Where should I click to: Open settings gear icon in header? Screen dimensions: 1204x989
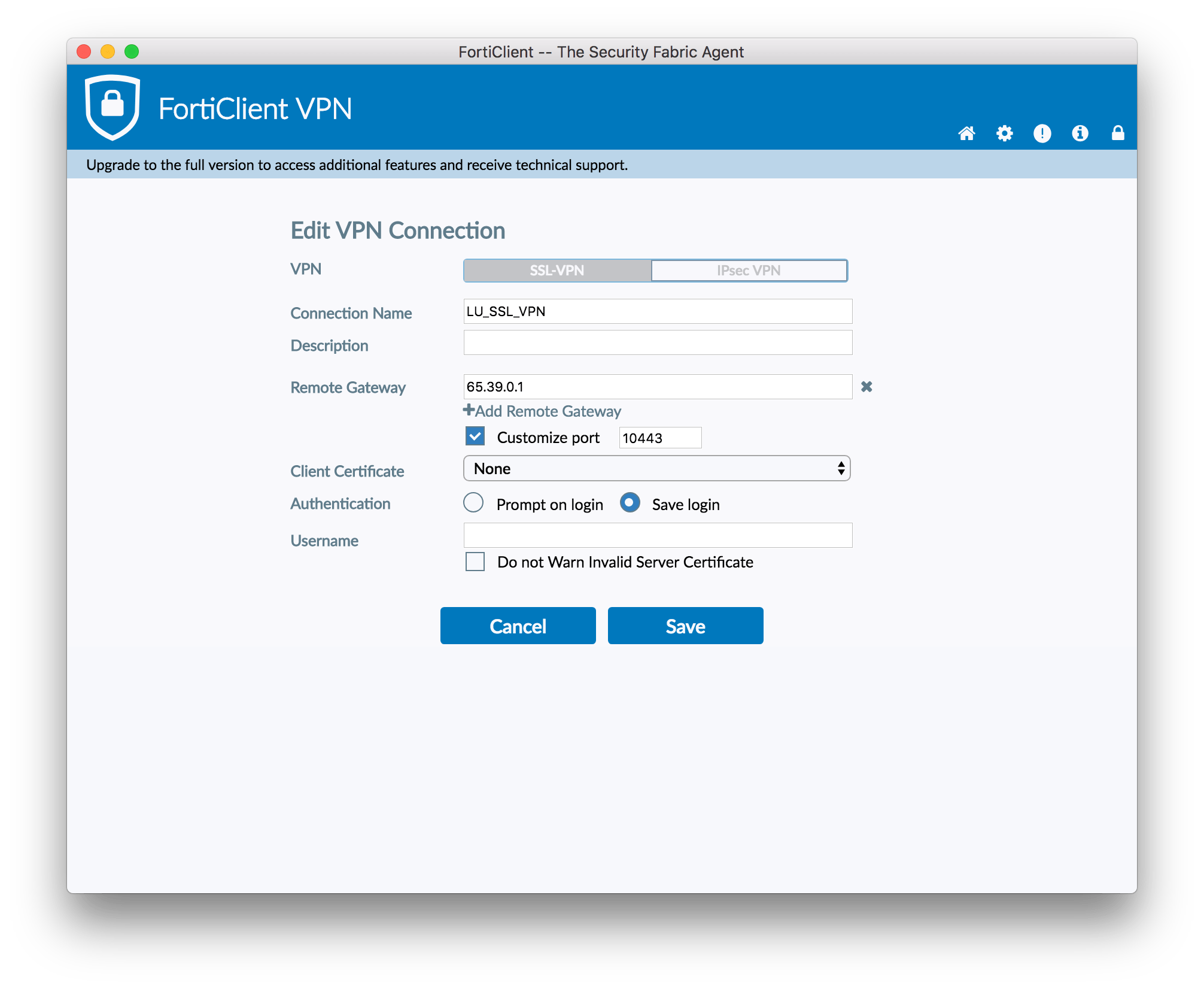click(x=1005, y=133)
